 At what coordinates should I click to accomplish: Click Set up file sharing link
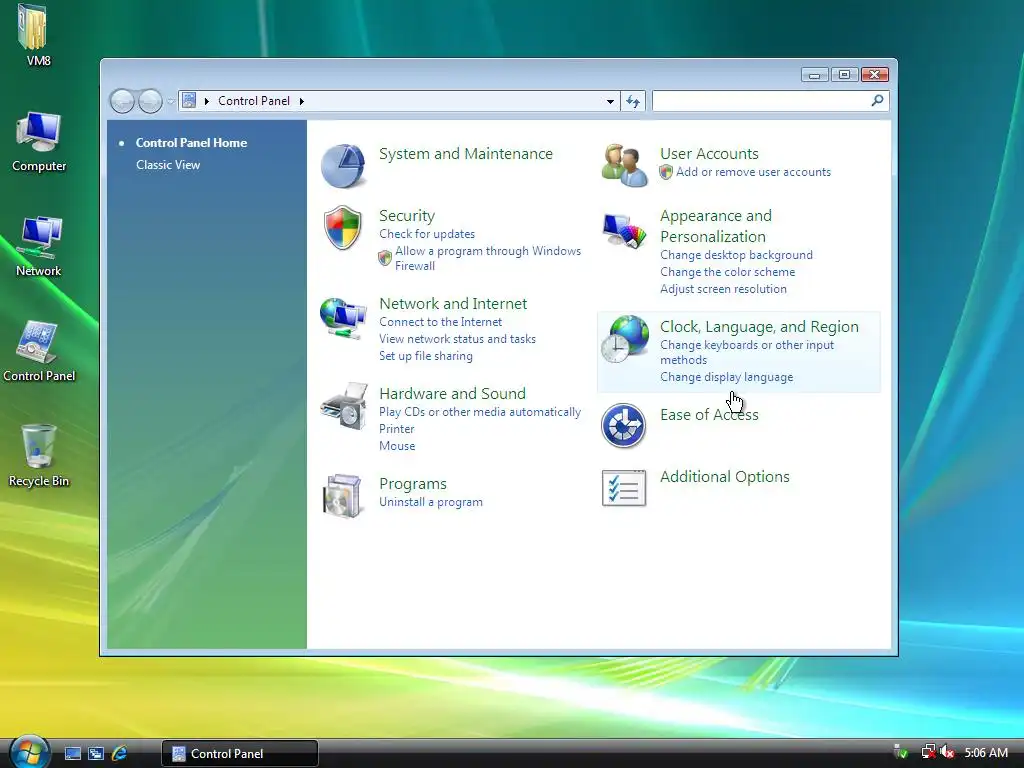(426, 356)
